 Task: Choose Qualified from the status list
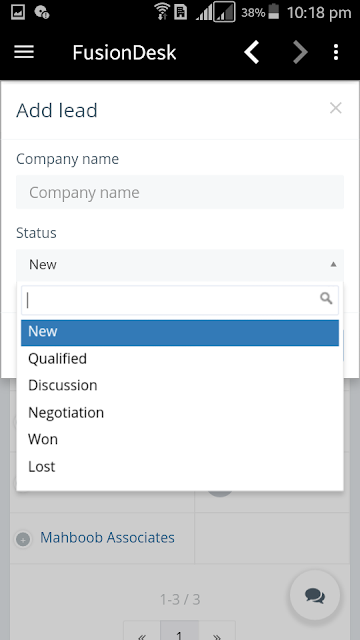(x=180, y=358)
